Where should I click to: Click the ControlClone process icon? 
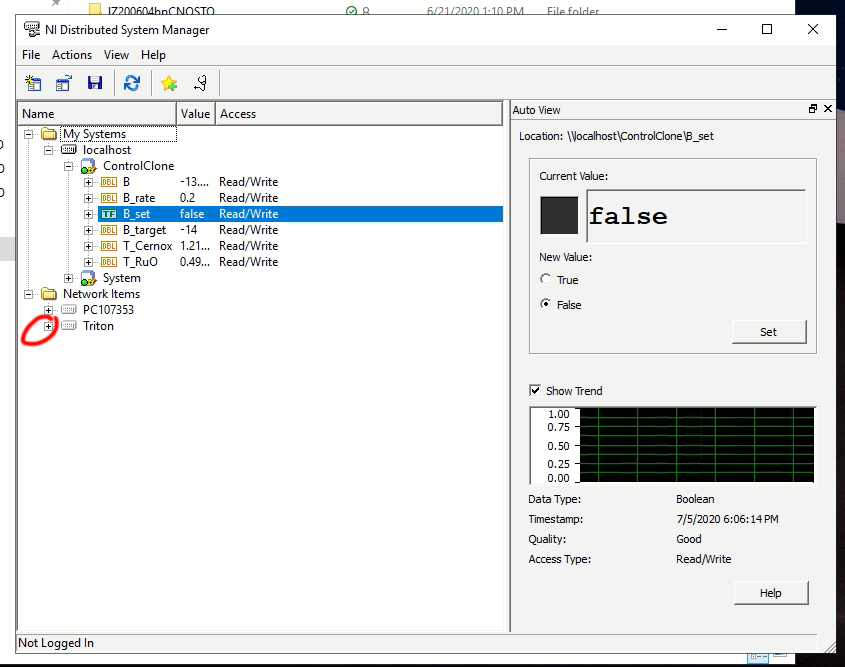tap(88, 166)
